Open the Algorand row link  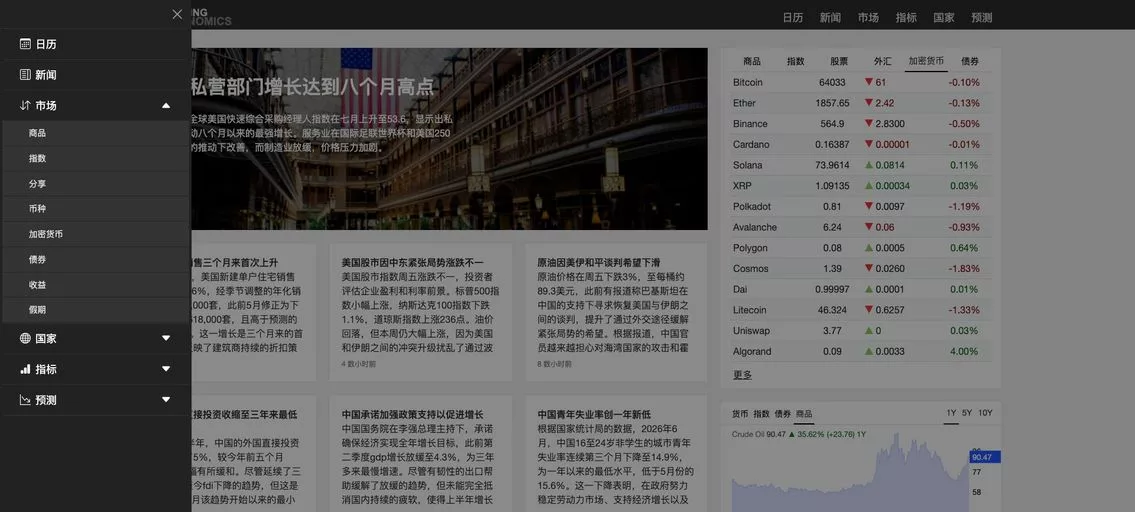coord(752,351)
